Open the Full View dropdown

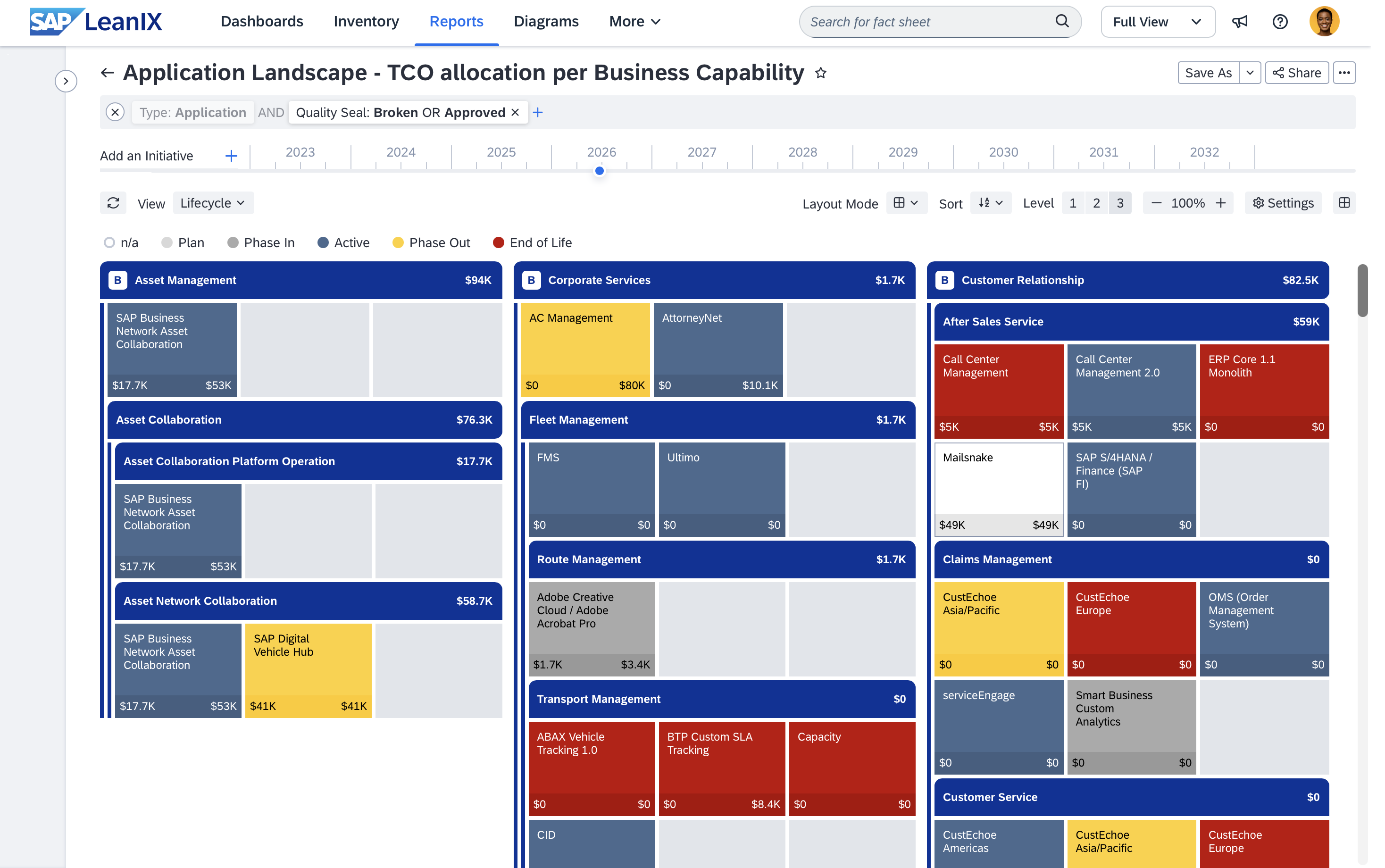point(1158,22)
